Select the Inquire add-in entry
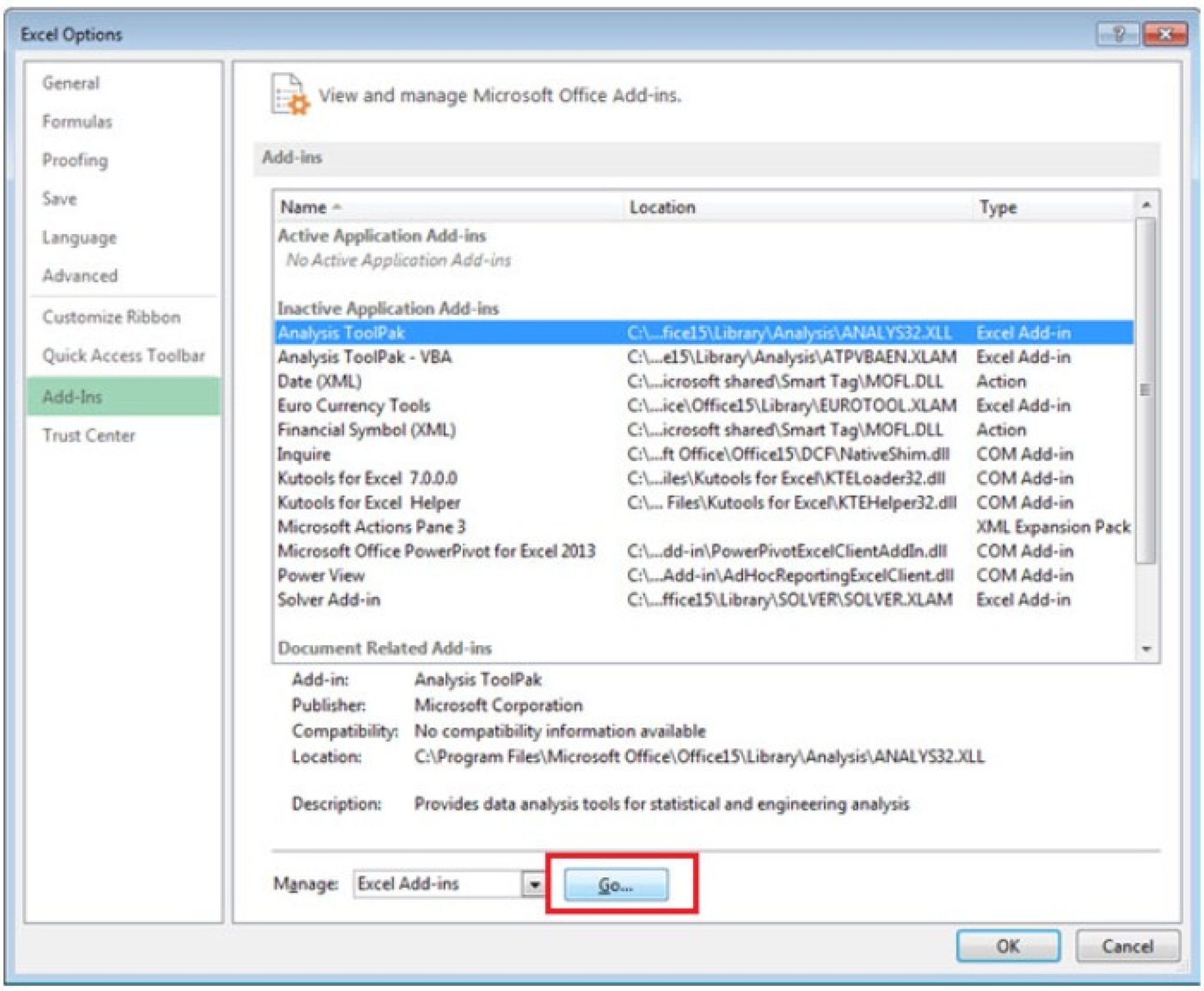The image size is (1204, 991). click(x=305, y=454)
